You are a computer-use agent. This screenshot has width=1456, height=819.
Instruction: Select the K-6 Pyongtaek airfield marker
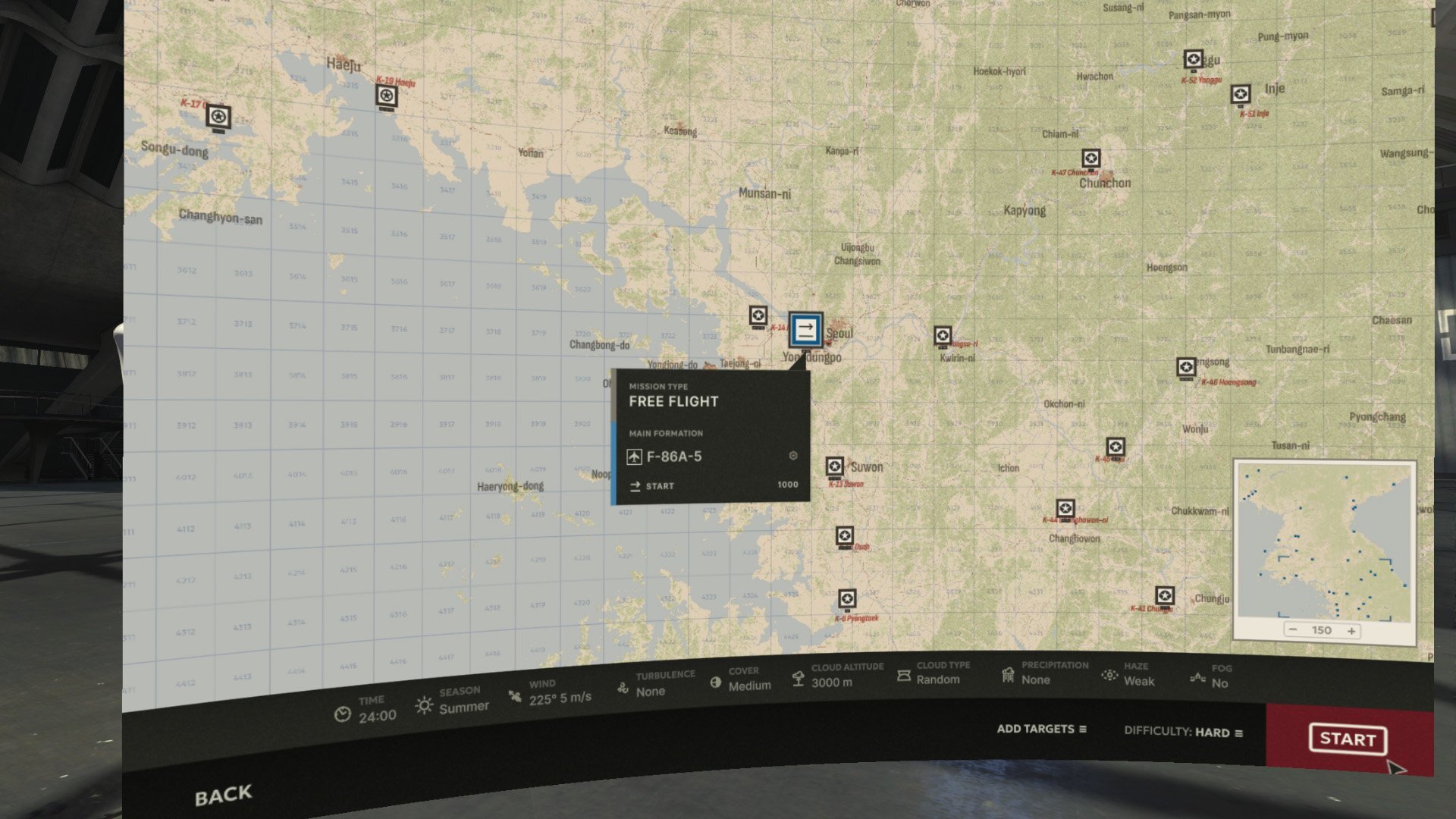(847, 600)
